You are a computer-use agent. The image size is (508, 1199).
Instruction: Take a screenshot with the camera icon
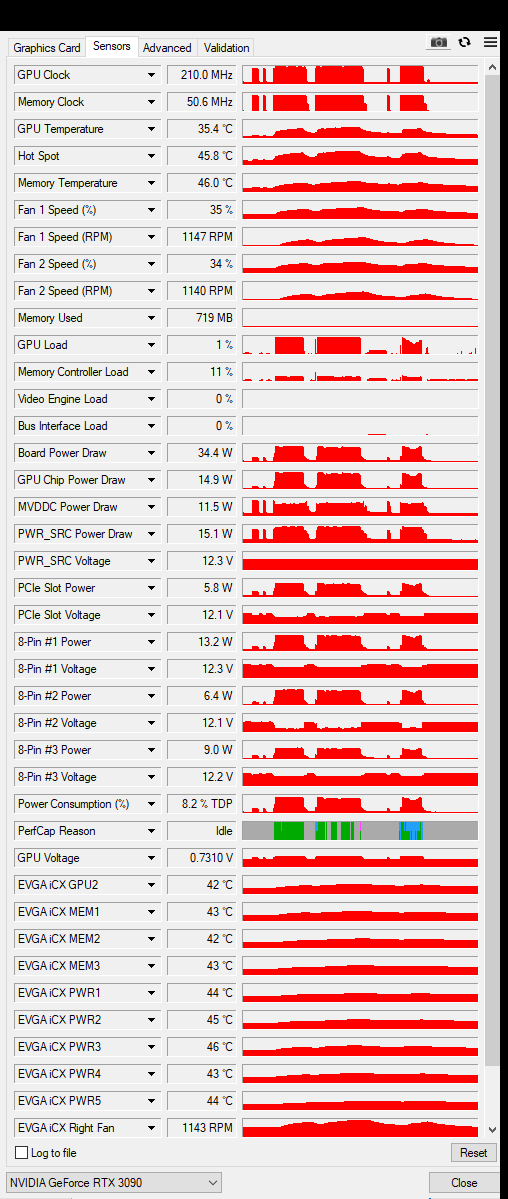(x=438, y=43)
